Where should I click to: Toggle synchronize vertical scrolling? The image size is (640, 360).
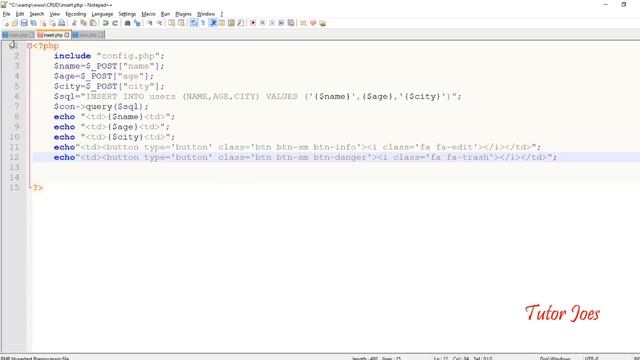[x=172, y=23]
